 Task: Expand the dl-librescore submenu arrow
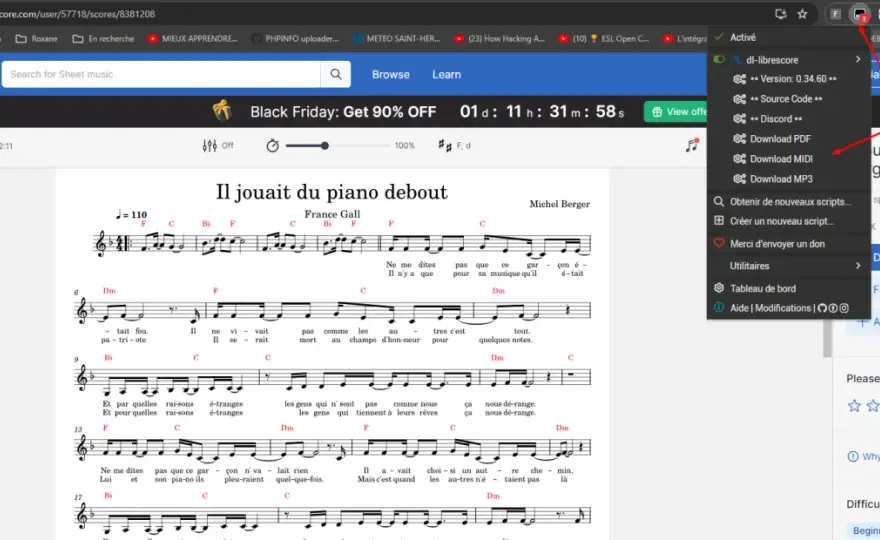pos(858,59)
